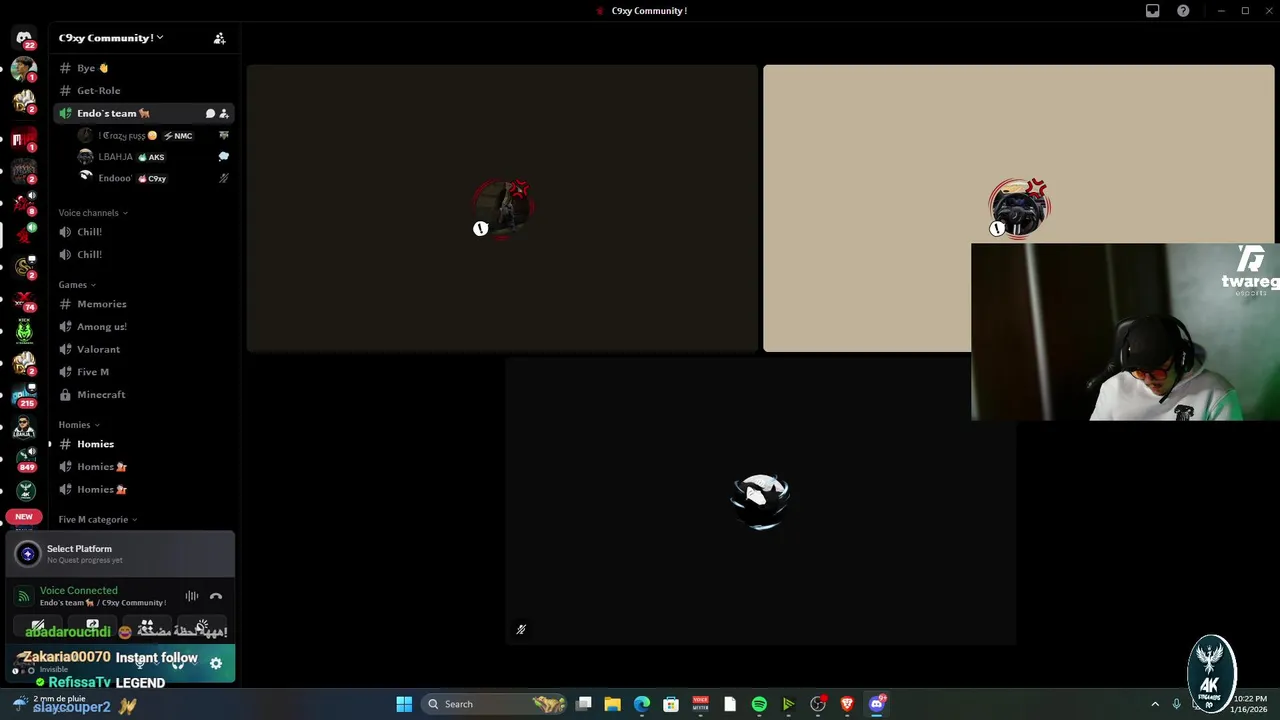
Task: Open the Get-Role text channel
Action: click(x=144, y=91)
